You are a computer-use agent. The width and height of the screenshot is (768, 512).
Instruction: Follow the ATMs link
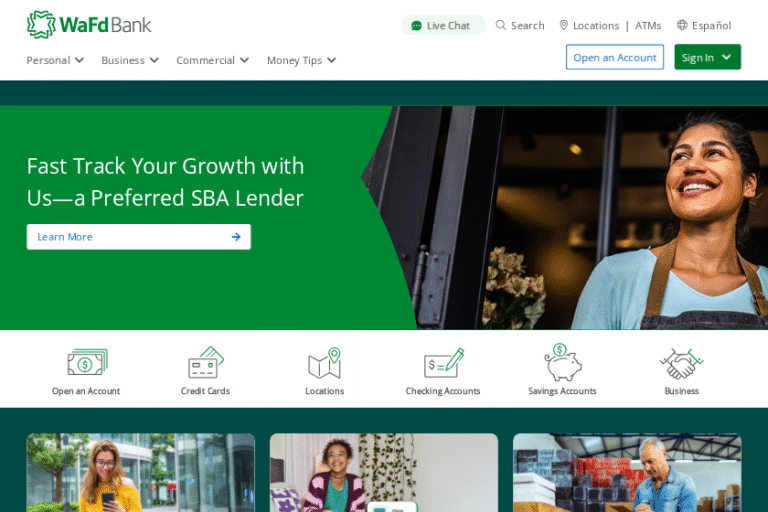[x=648, y=25]
